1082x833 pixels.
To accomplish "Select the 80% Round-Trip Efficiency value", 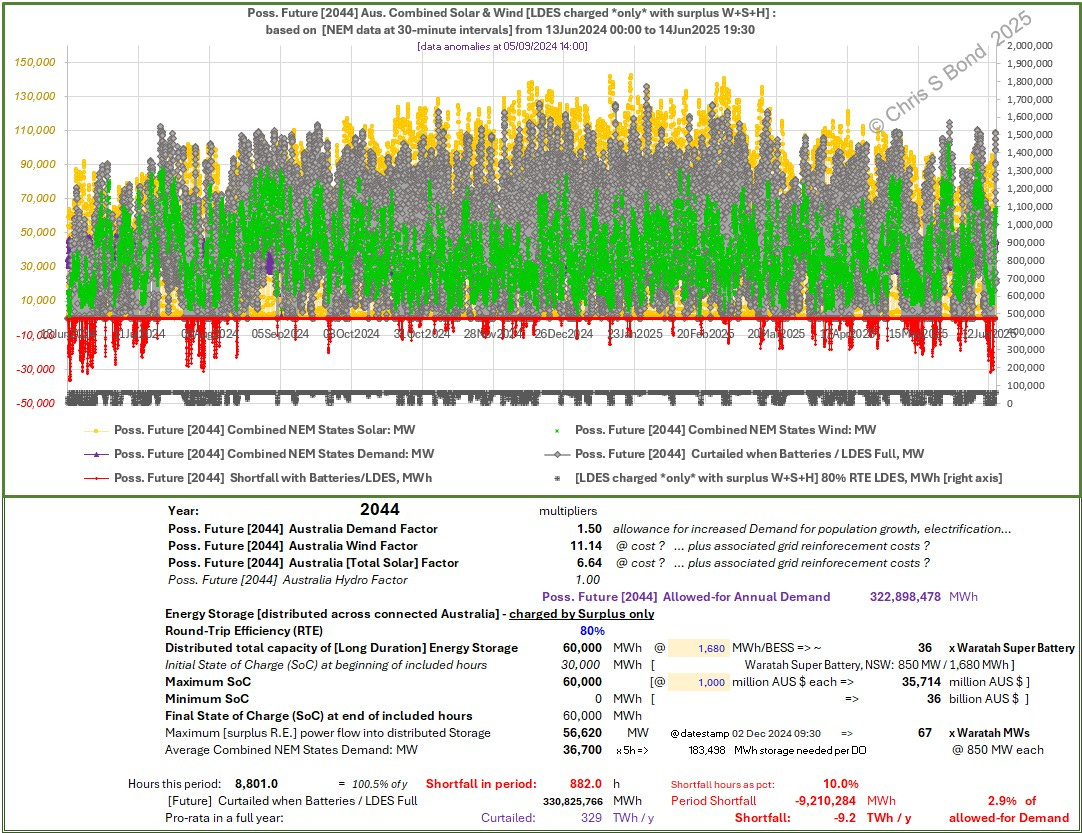I will pos(592,631).
